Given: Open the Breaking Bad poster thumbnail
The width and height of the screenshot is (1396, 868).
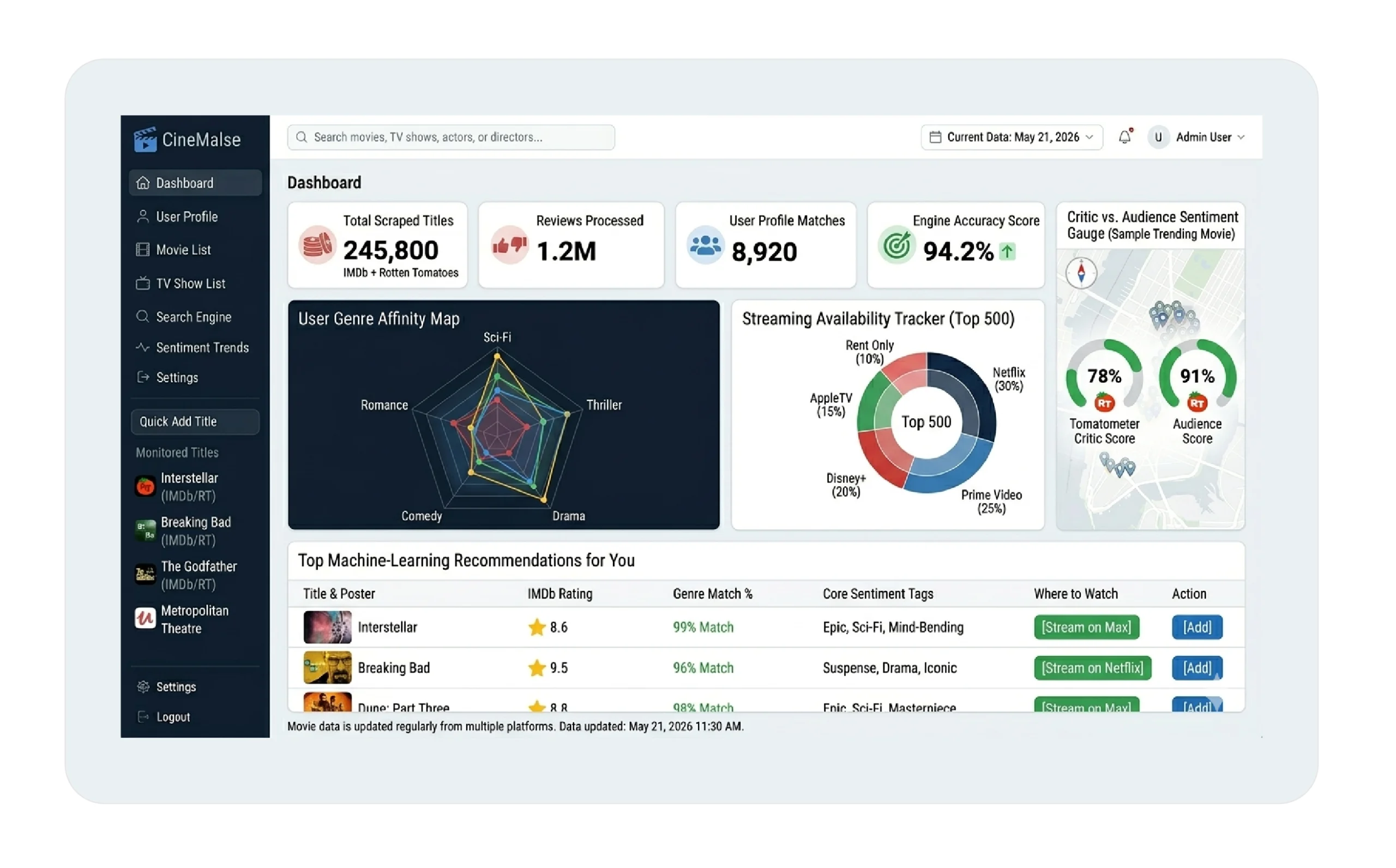Looking at the screenshot, I should (327, 668).
